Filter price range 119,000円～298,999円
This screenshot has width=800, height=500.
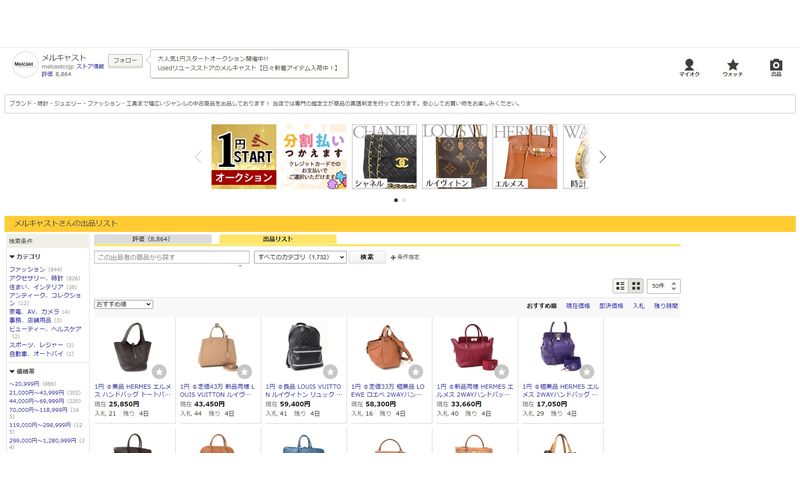[x=41, y=425]
